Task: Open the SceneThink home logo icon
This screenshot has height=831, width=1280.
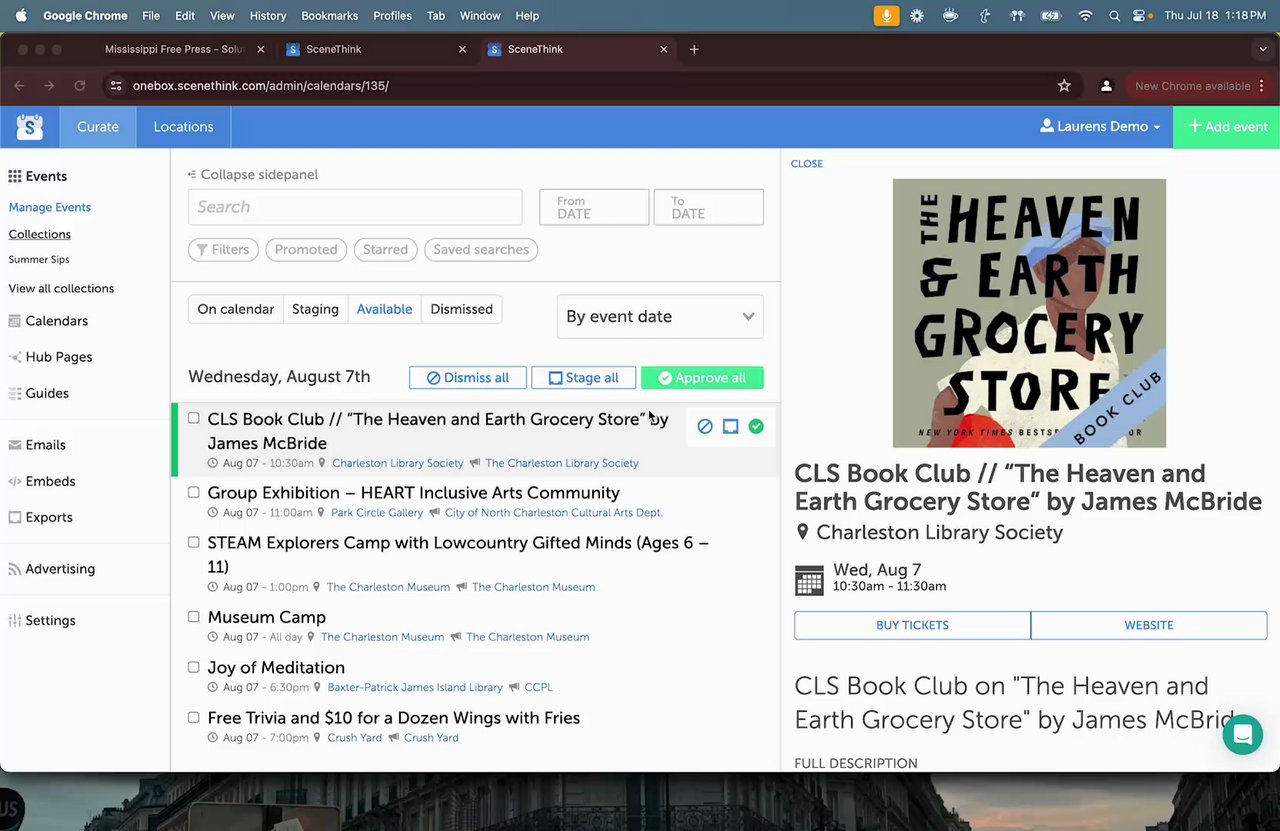Action: 29,127
